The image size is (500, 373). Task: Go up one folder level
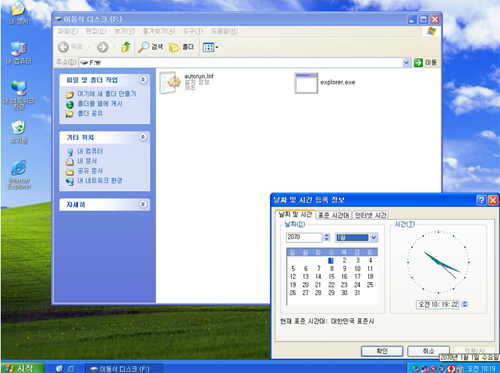click(126, 47)
